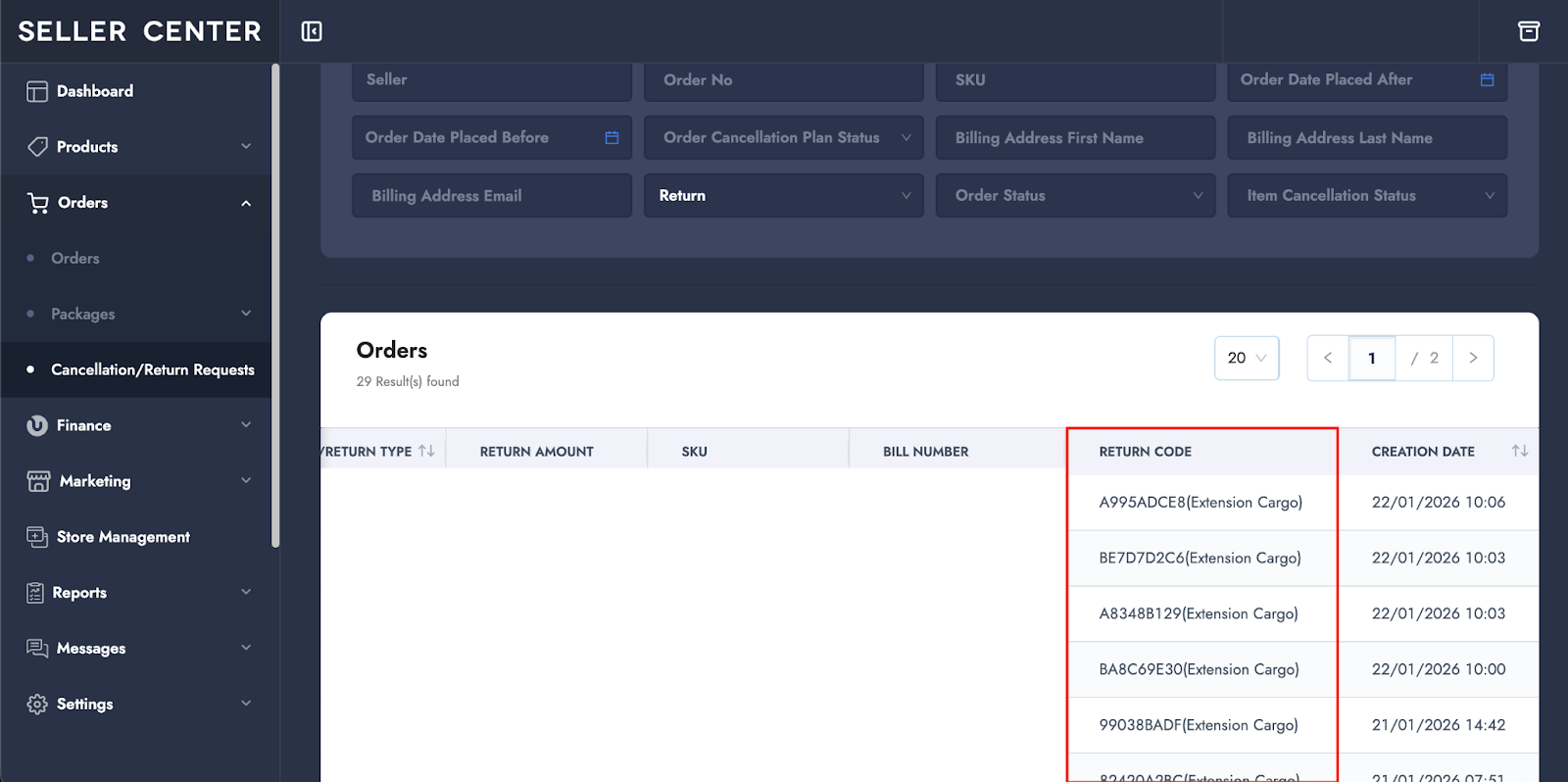Select Cancellation/Return Requests in sidebar
The height and width of the screenshot is (782, 1568).
click(152, 369)
